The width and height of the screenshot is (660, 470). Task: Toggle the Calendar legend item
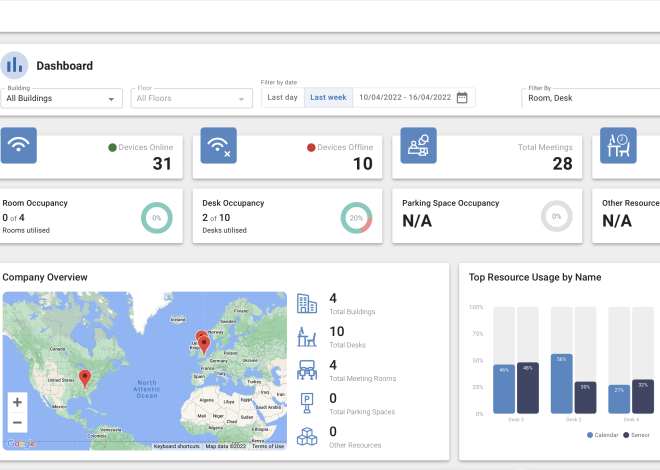coord(603,435)
